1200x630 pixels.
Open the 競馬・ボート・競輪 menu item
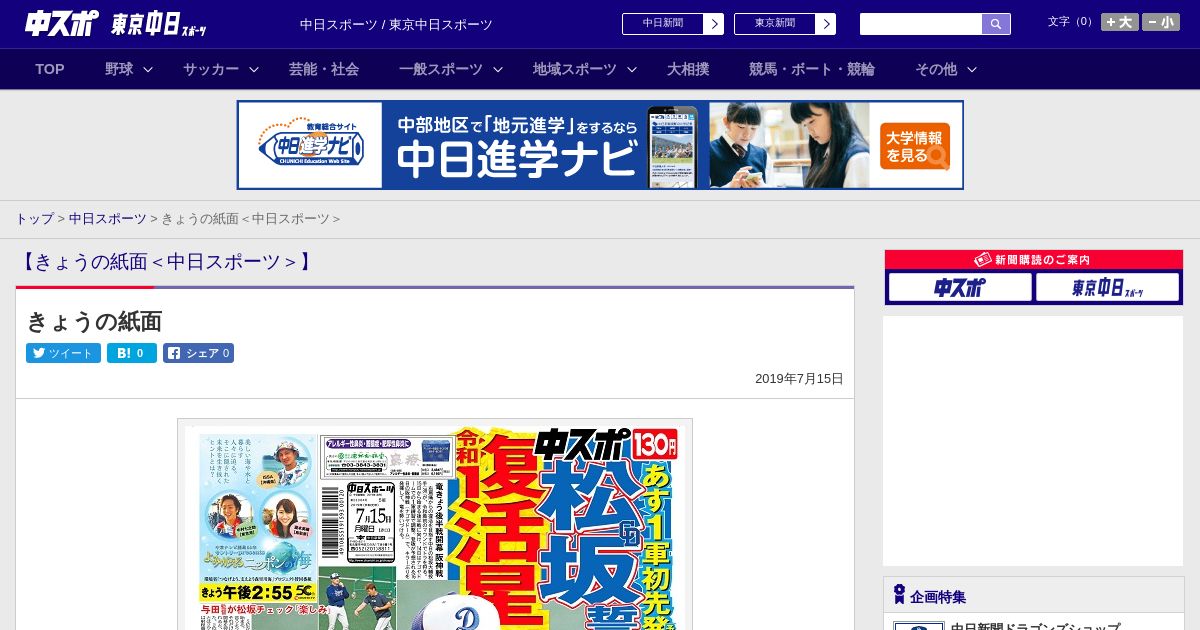(812, 69)
